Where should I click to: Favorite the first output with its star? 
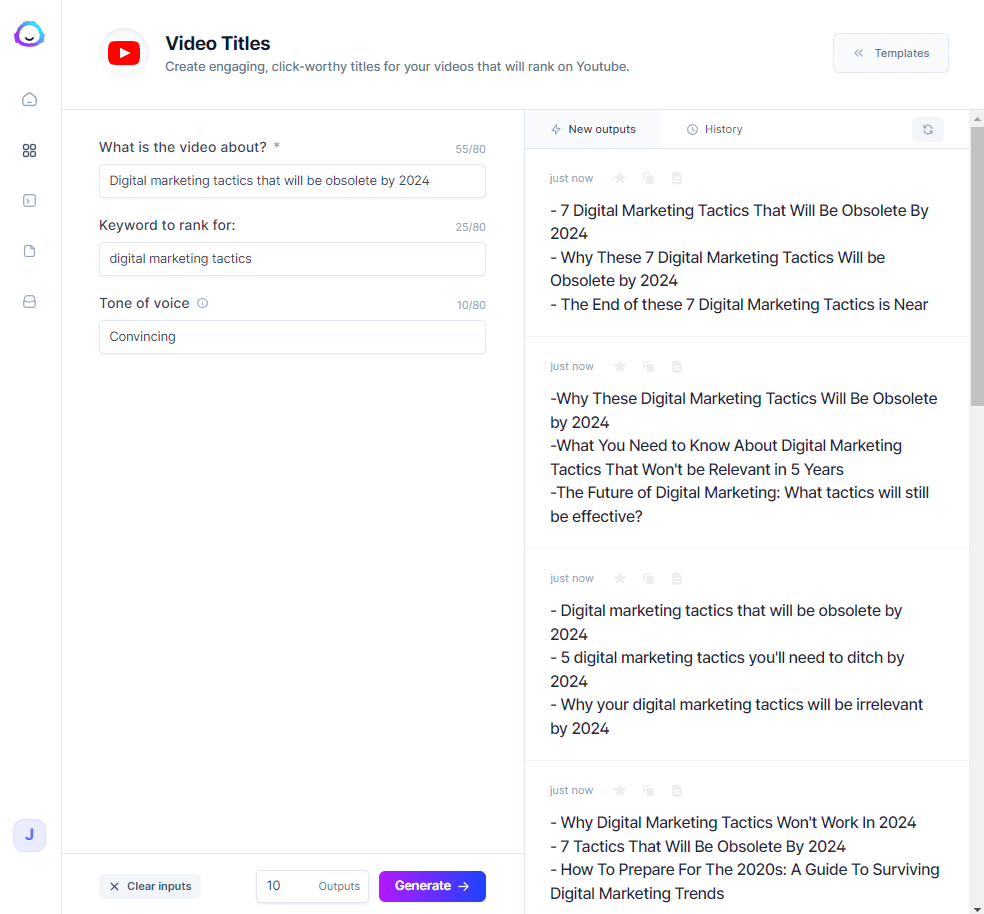619,177
